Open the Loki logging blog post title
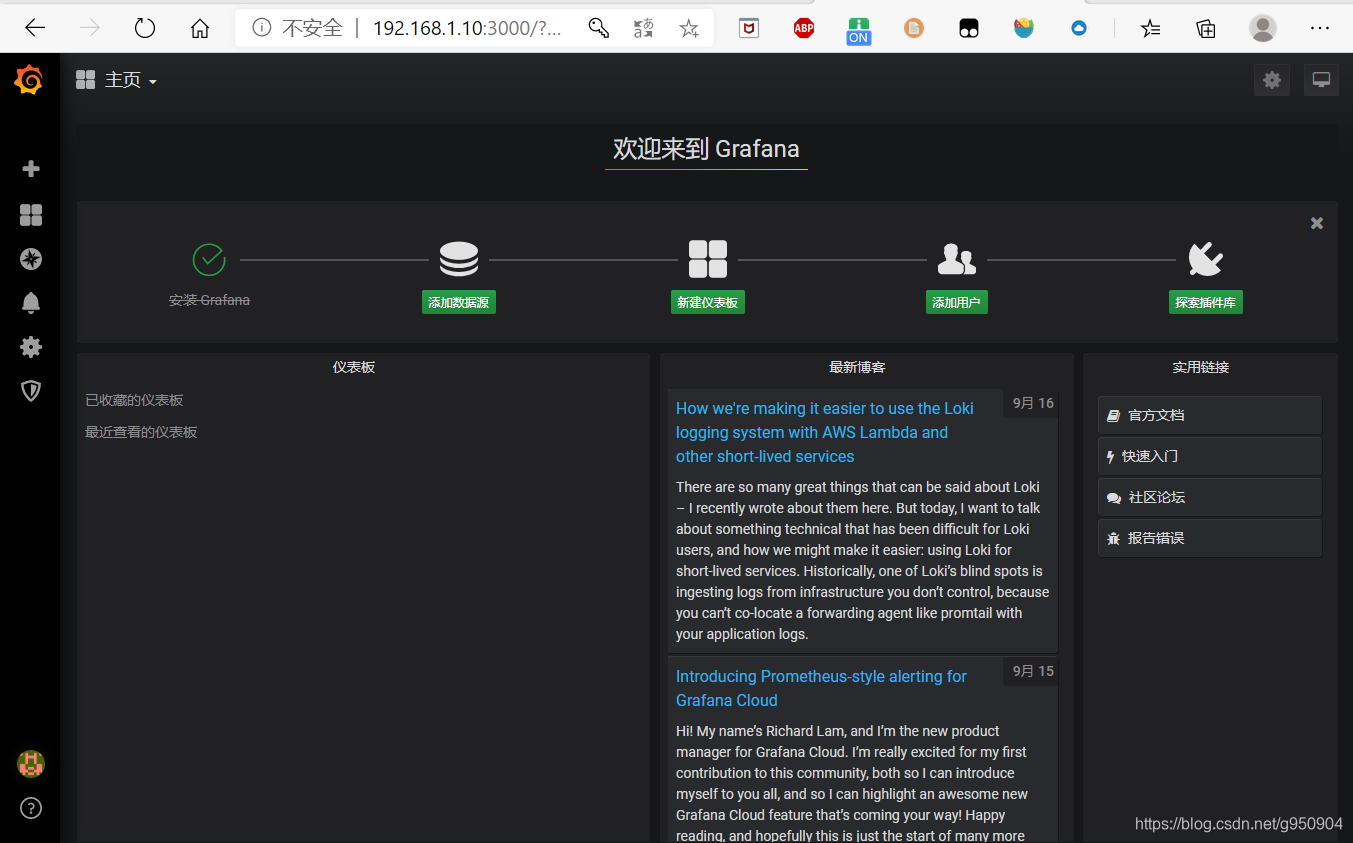Image resolution: width=1353 pixels, height=843 pixels. (x=825, y=432)
